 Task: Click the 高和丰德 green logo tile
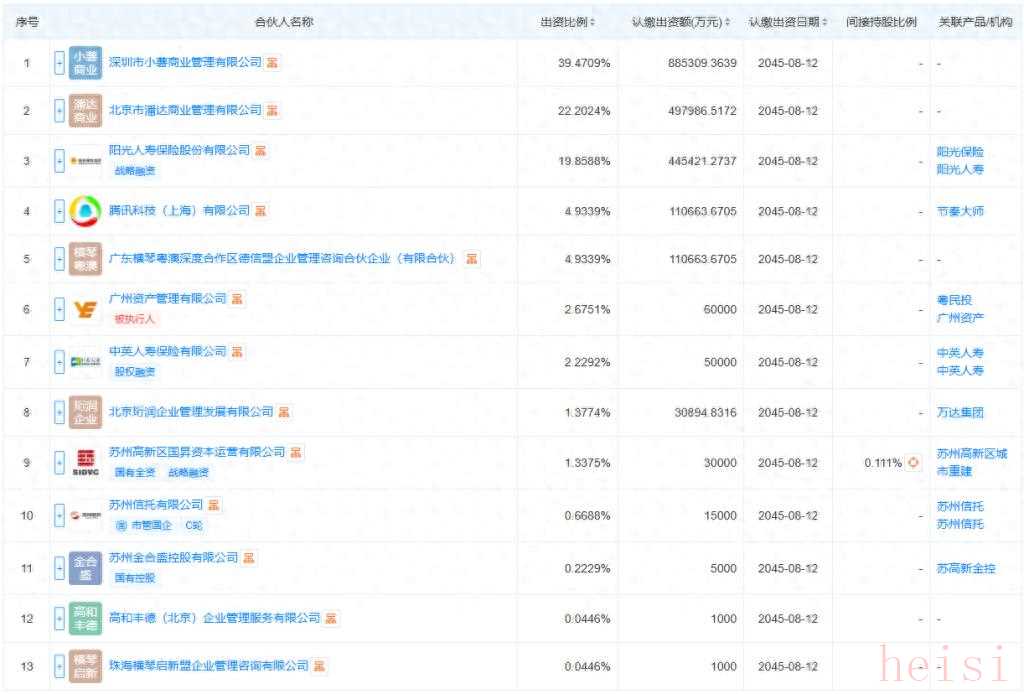click(x=85, y=618)
